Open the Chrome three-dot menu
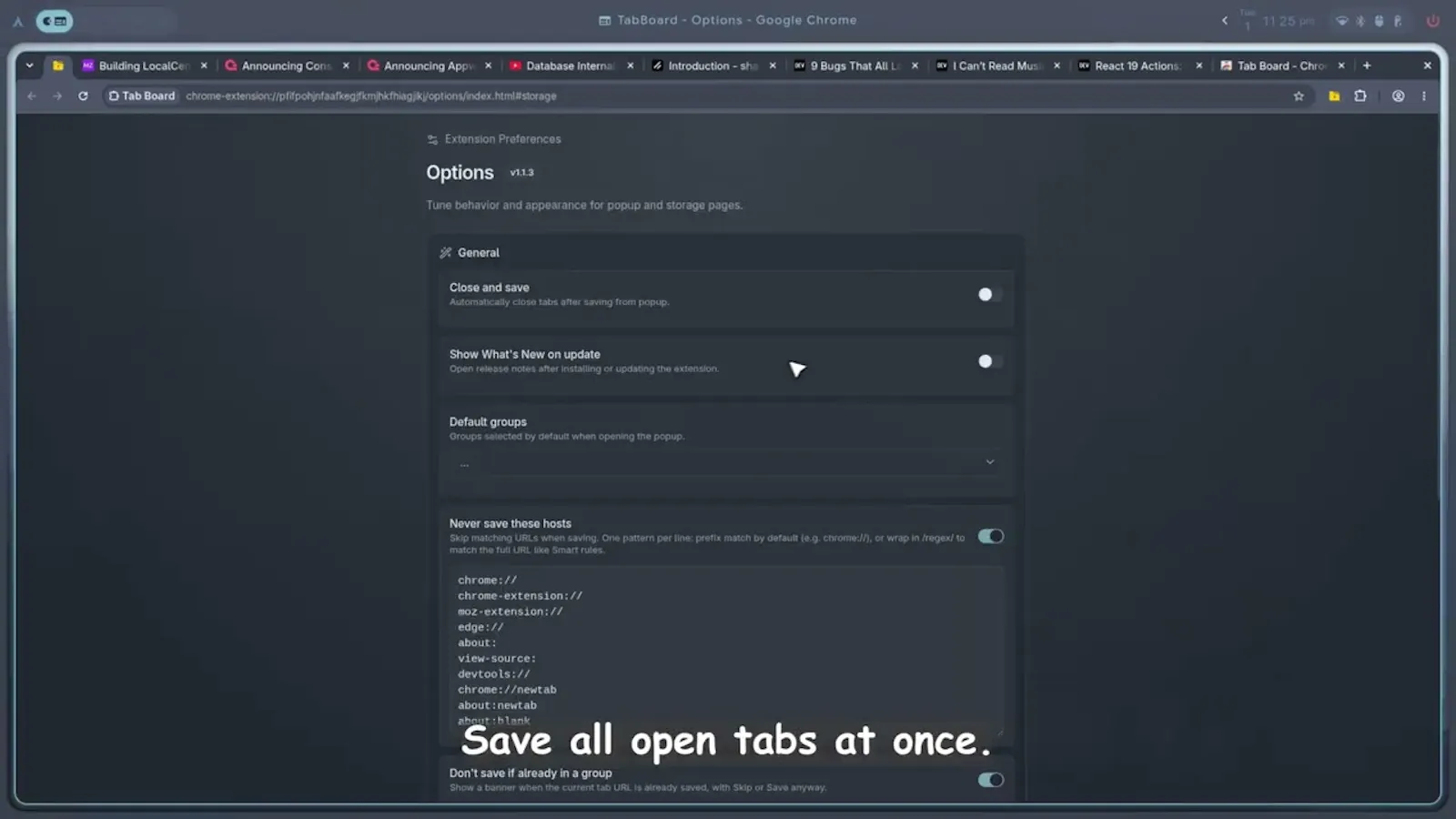1456x819 pixels. pyautogui.click(x=1424, y=96)
